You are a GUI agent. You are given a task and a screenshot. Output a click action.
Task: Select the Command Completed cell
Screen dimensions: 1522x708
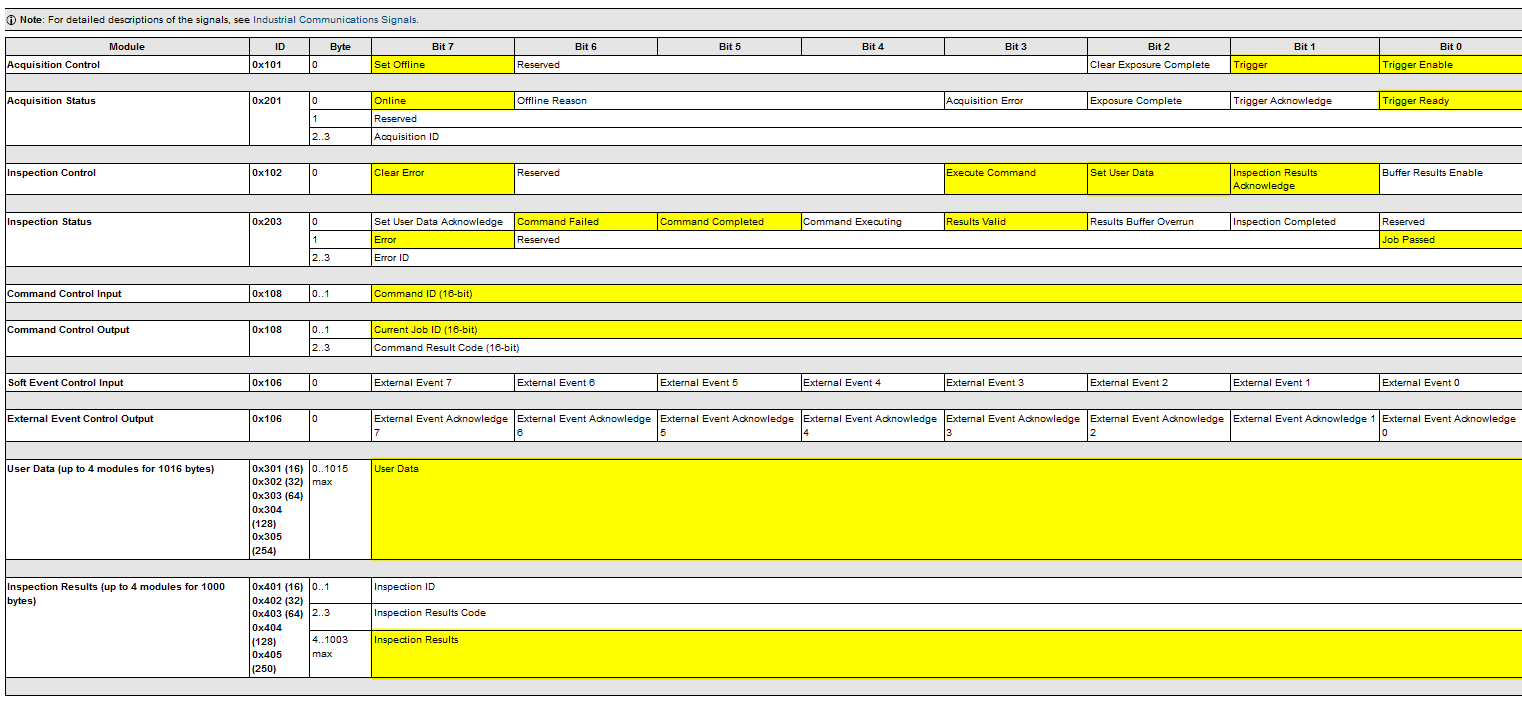(x=729, y=222)
